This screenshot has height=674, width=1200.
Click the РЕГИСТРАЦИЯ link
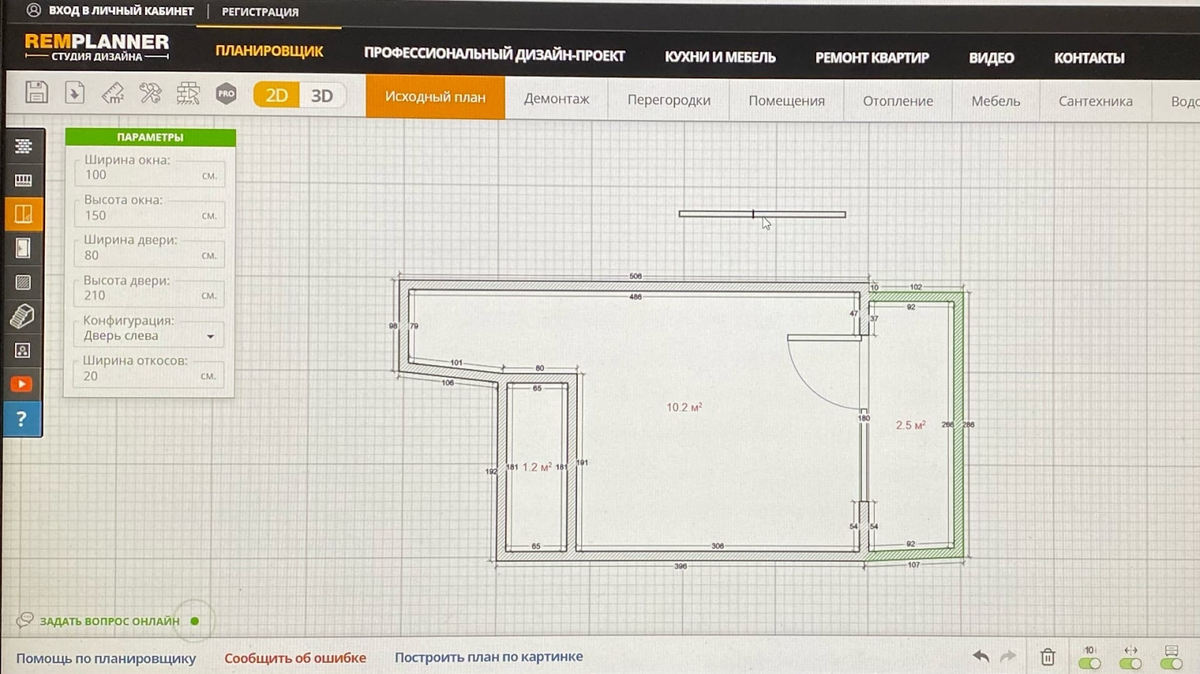coord(260,12)
